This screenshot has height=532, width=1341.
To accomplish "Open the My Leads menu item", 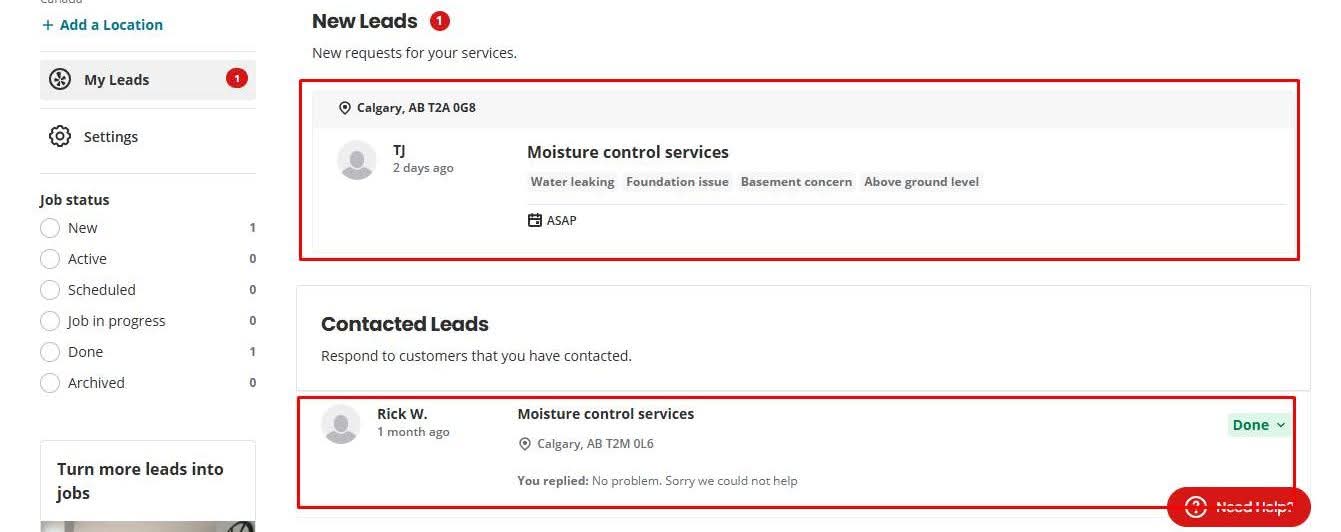I will [x=148, y=80].
